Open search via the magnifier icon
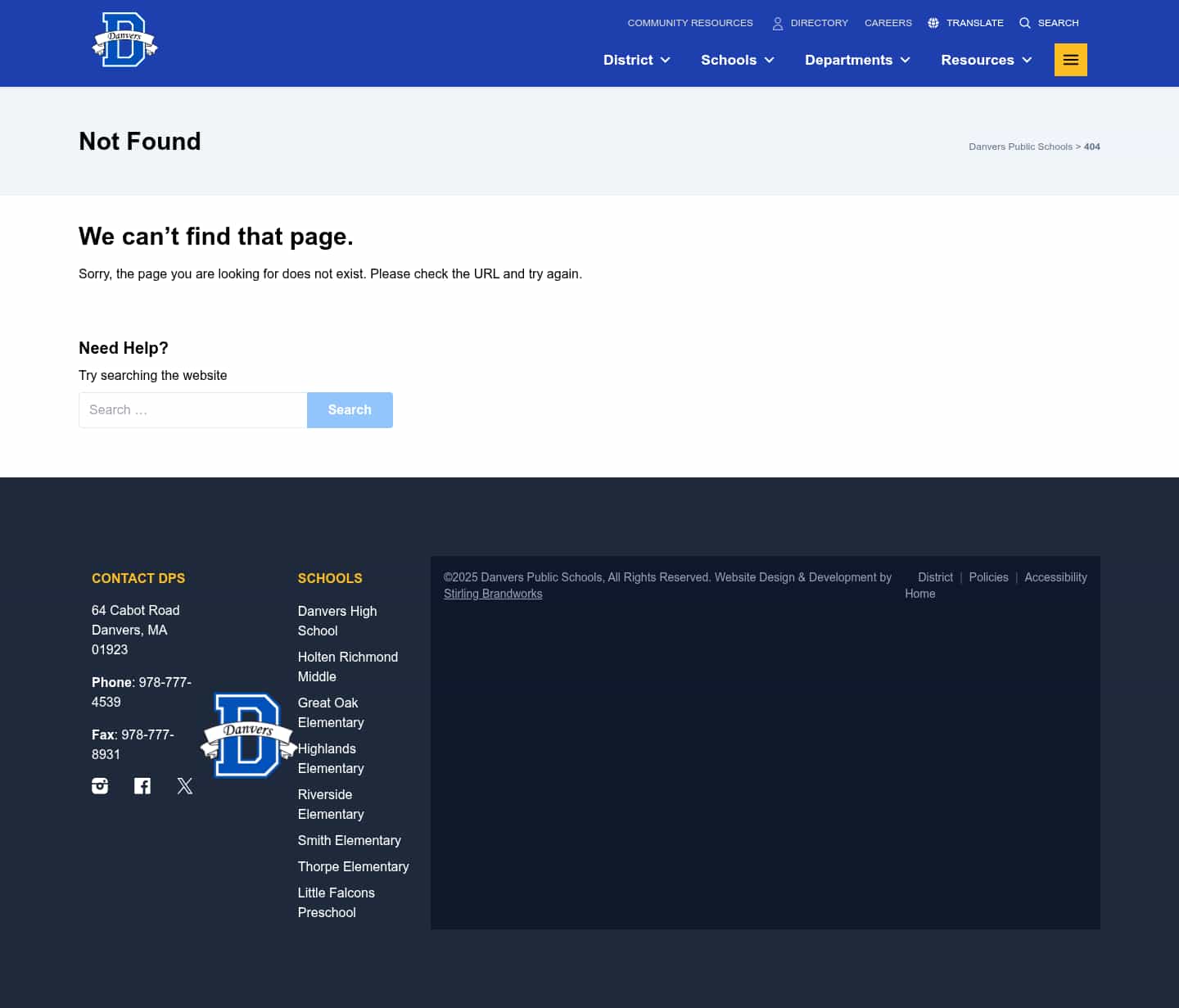The width and height of the screenshot is (1179, 1008). [1025, 22]
